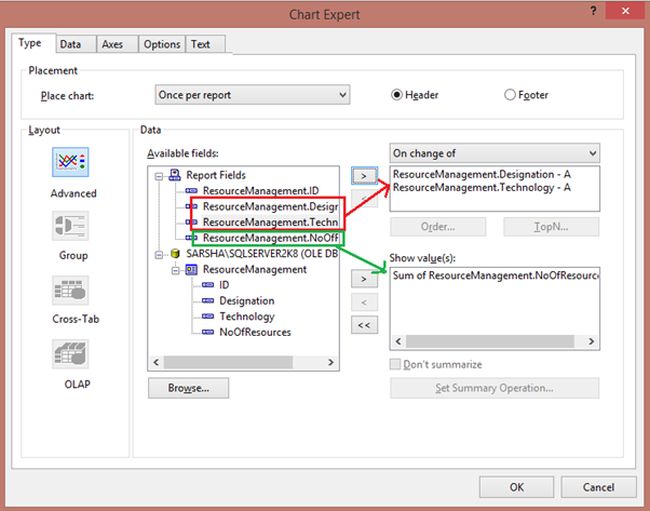This screenshot has height=511, width=650.
Task: Open the Text tab
Action: (206, 44)
